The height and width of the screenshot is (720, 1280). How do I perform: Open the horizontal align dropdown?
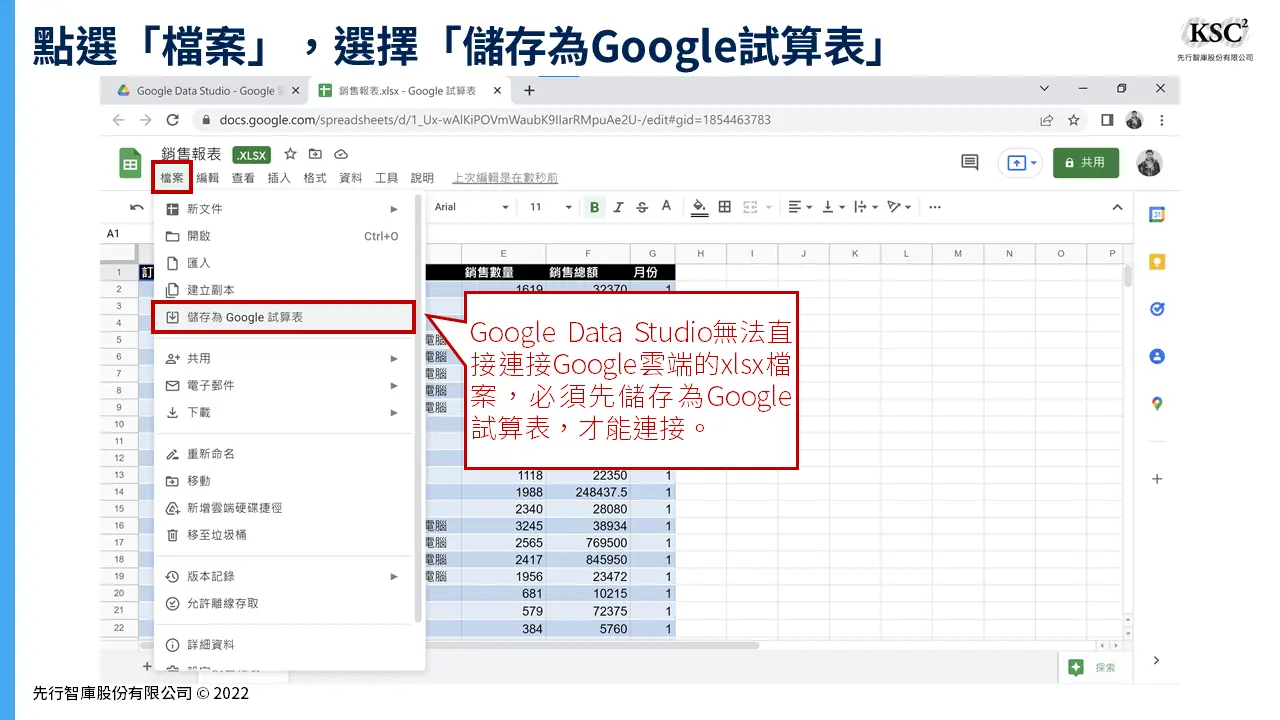(x=800, y=207)
